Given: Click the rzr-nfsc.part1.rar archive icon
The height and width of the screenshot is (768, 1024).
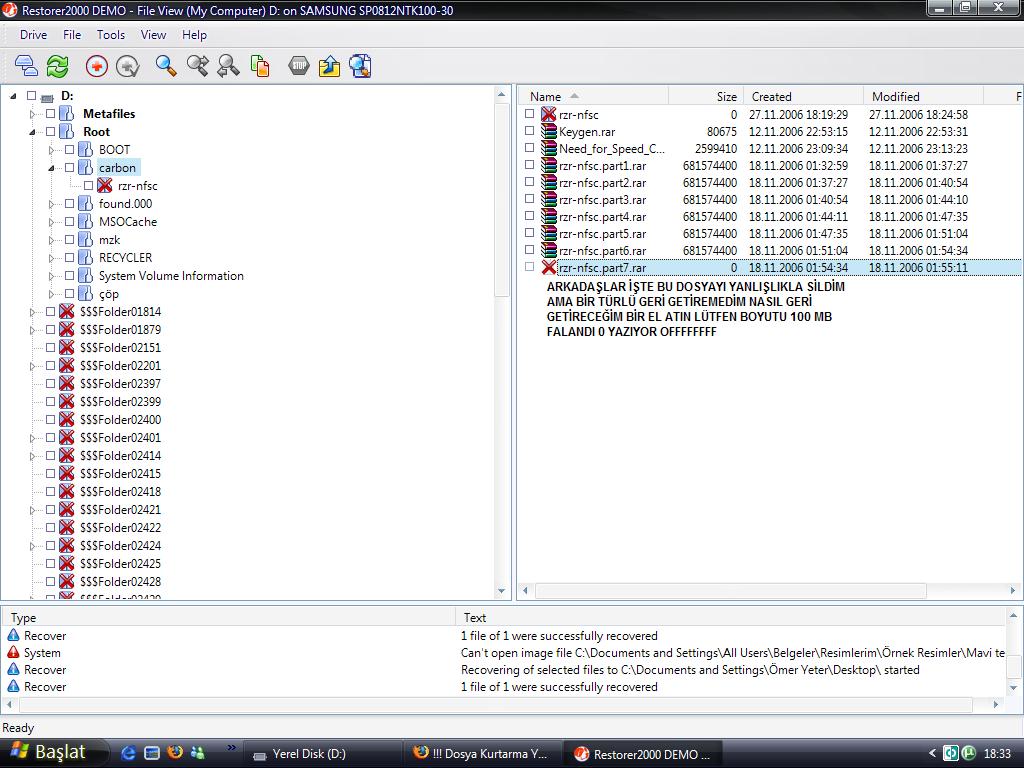Looking at the screenshot, I should (x=549, y=165).
